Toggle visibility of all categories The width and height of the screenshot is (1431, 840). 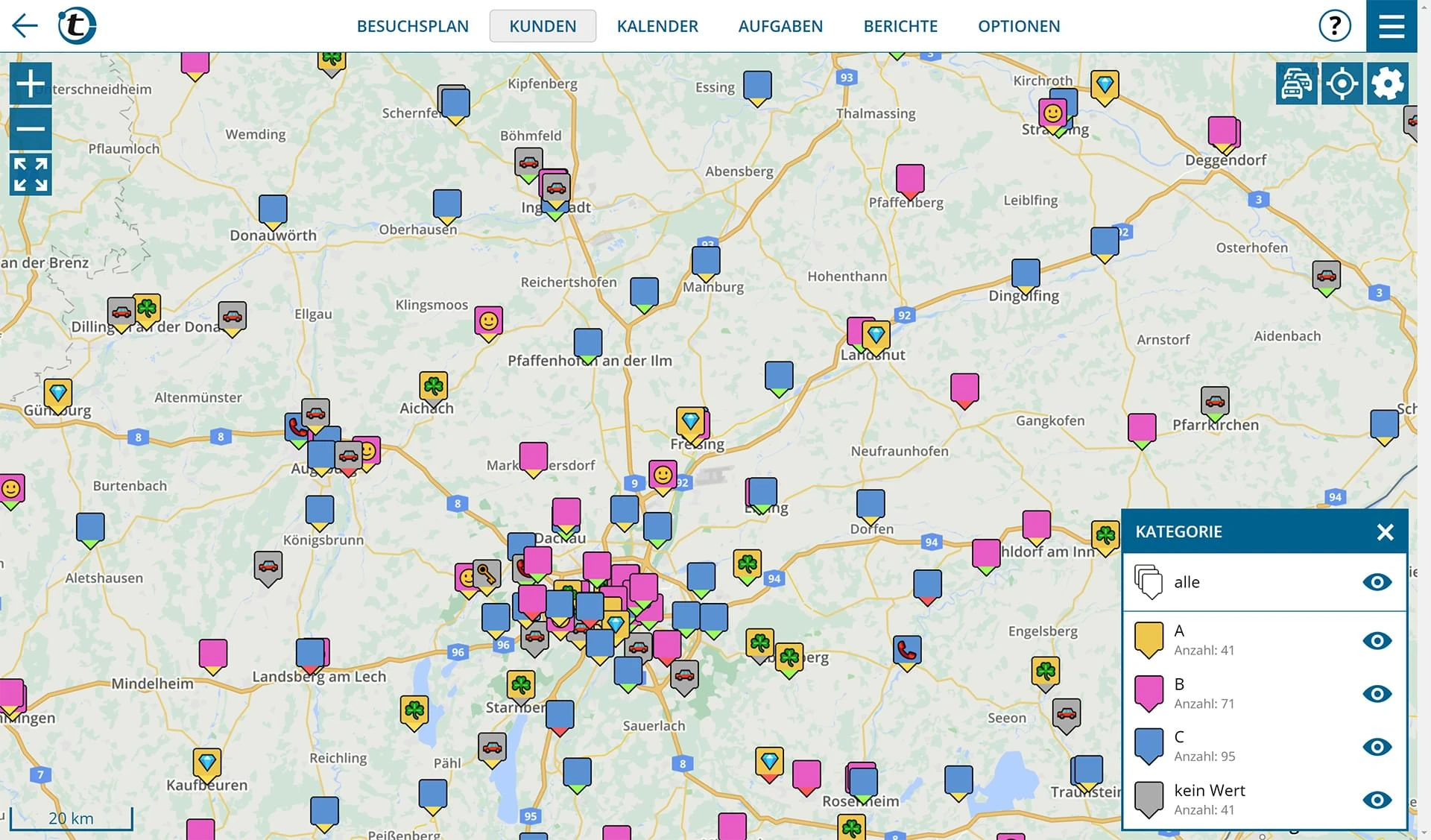pos(1377,582)
